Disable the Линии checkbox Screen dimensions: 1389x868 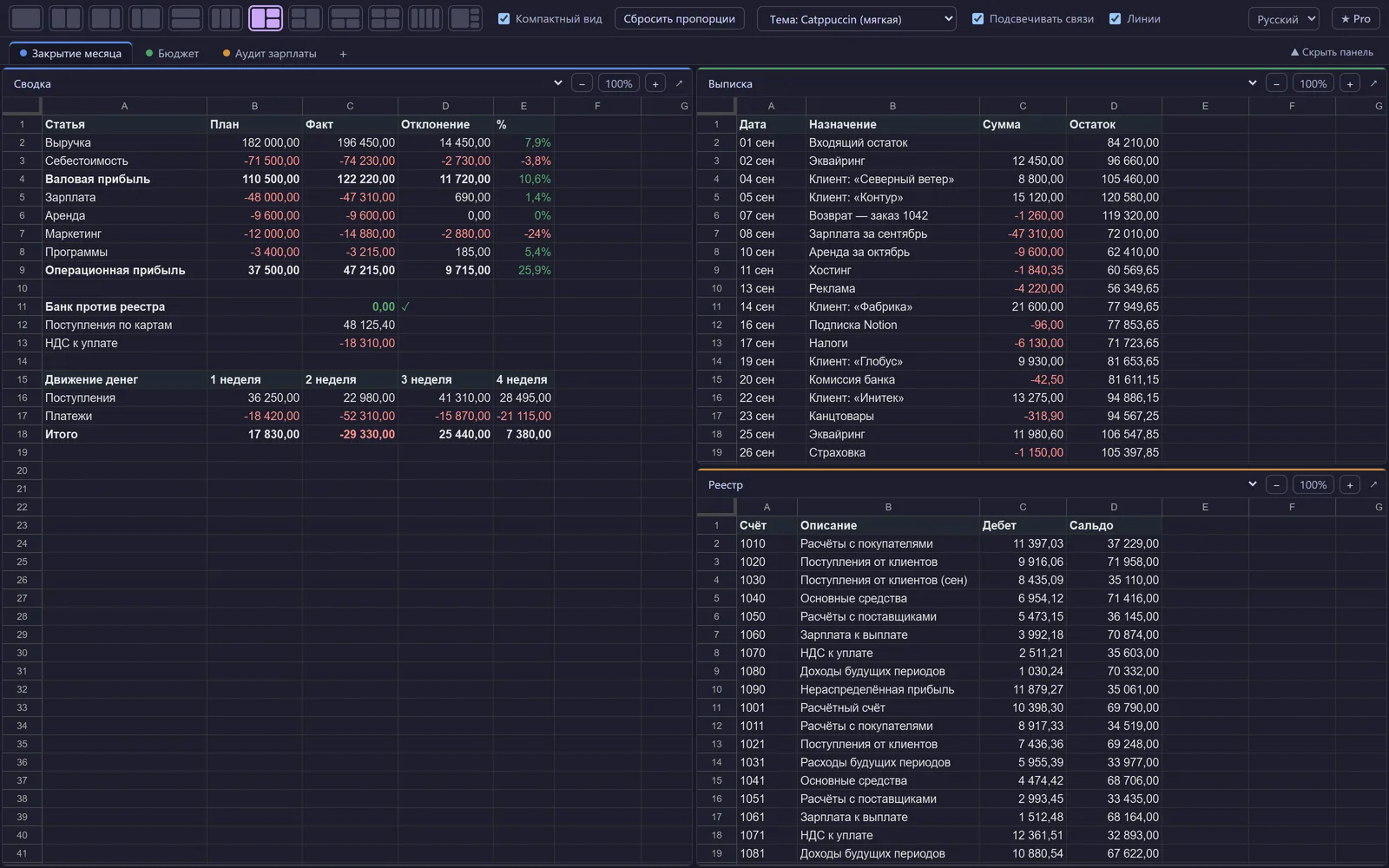coord(1115,18)
